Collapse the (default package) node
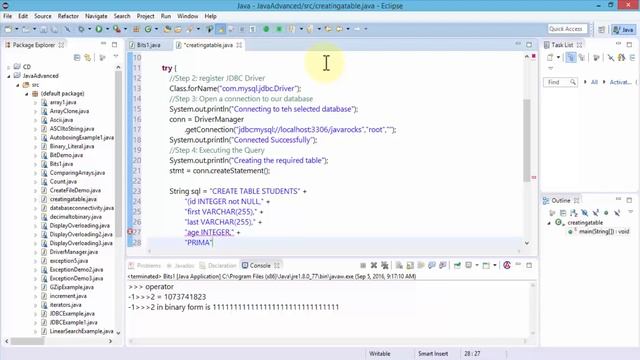Image resolution: width=640 pixels, height=360 pixels. [x=27, y=94]
